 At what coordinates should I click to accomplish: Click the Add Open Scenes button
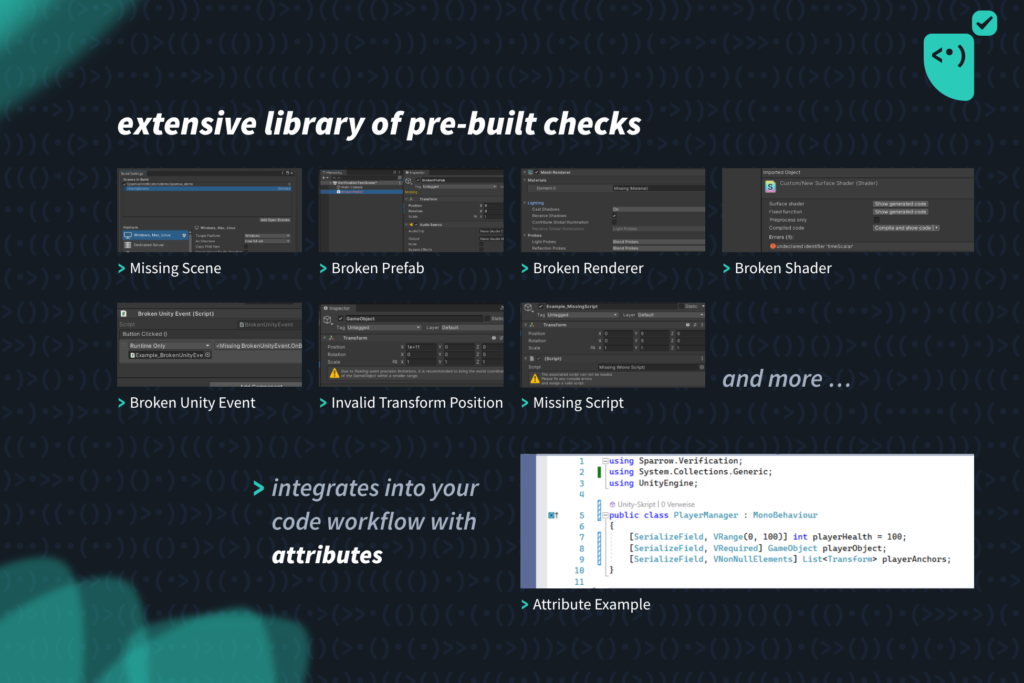(274, 219)
